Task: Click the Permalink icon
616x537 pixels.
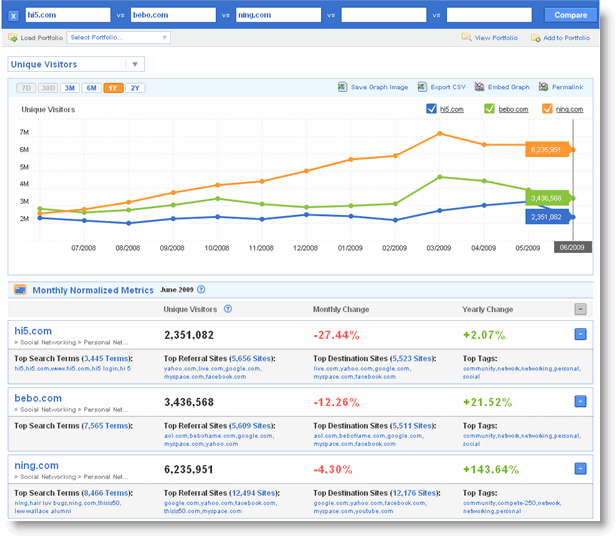Action: pos(543,87)
